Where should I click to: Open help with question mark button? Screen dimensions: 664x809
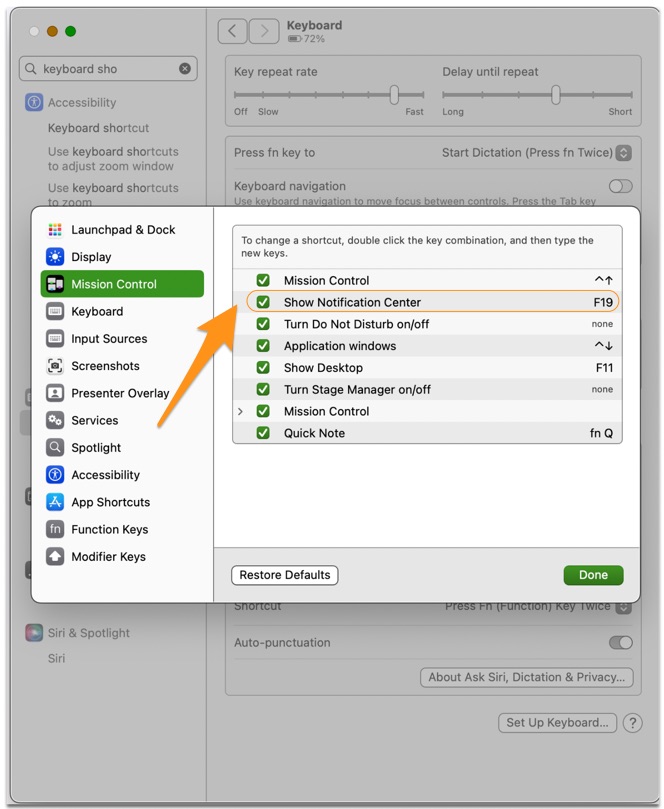point(632,723)
